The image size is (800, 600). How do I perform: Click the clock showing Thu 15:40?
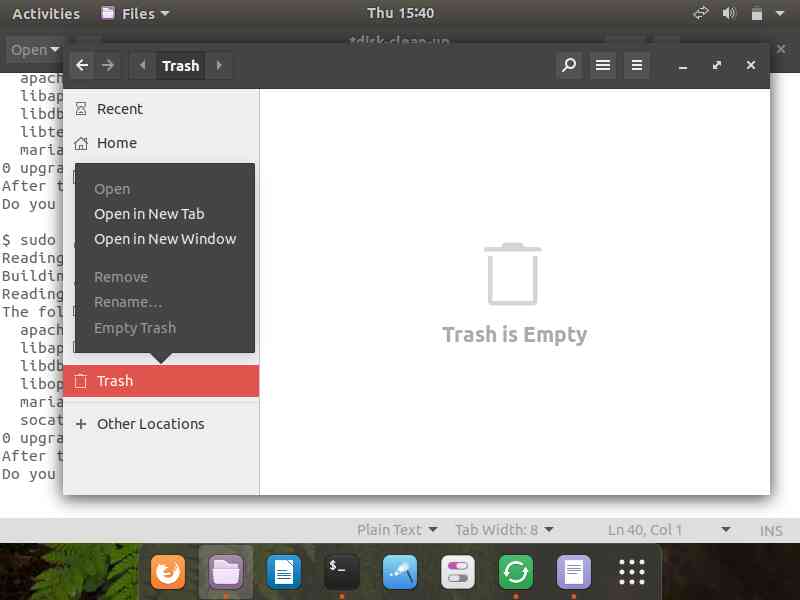click(x=400, y=13)
